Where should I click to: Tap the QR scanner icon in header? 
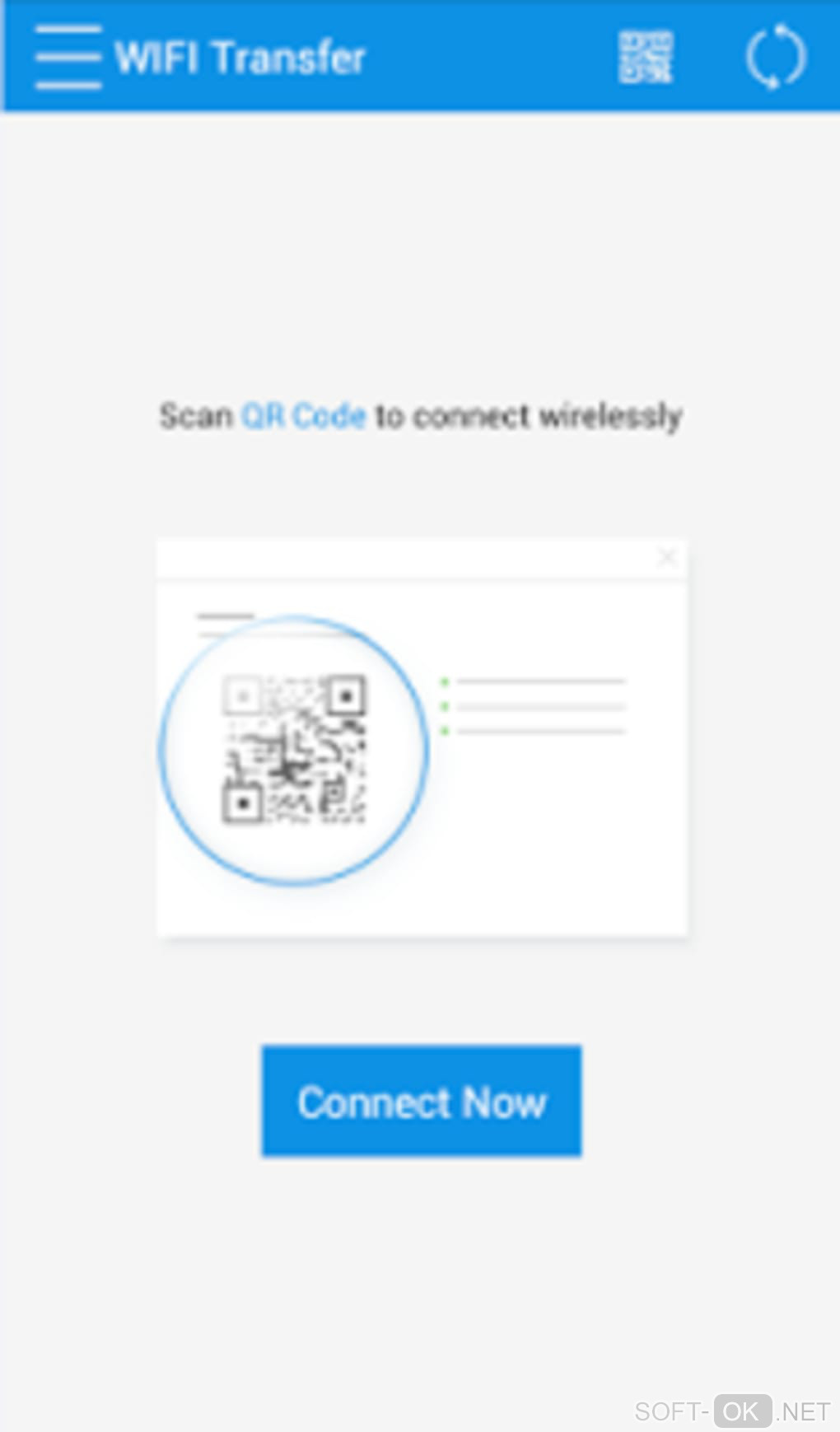pyautogui.click(x=646, y=57)
